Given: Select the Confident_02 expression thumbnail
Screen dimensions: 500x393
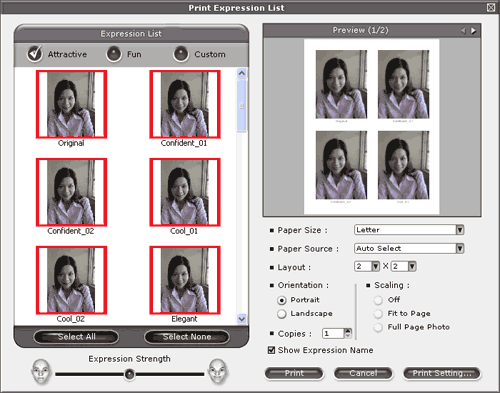Looking at the screenshot, I should (x=71, y=192).
